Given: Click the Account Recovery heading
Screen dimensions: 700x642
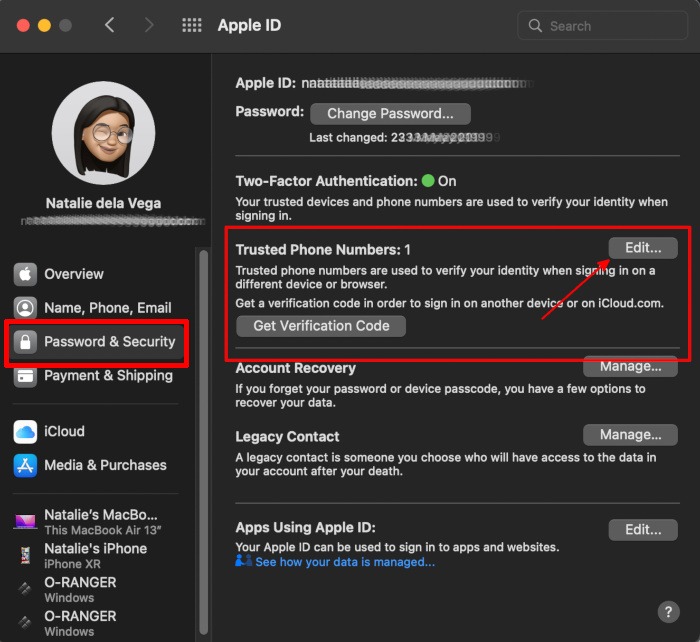Looking at the screenshot, I should (x=296, y=368).
